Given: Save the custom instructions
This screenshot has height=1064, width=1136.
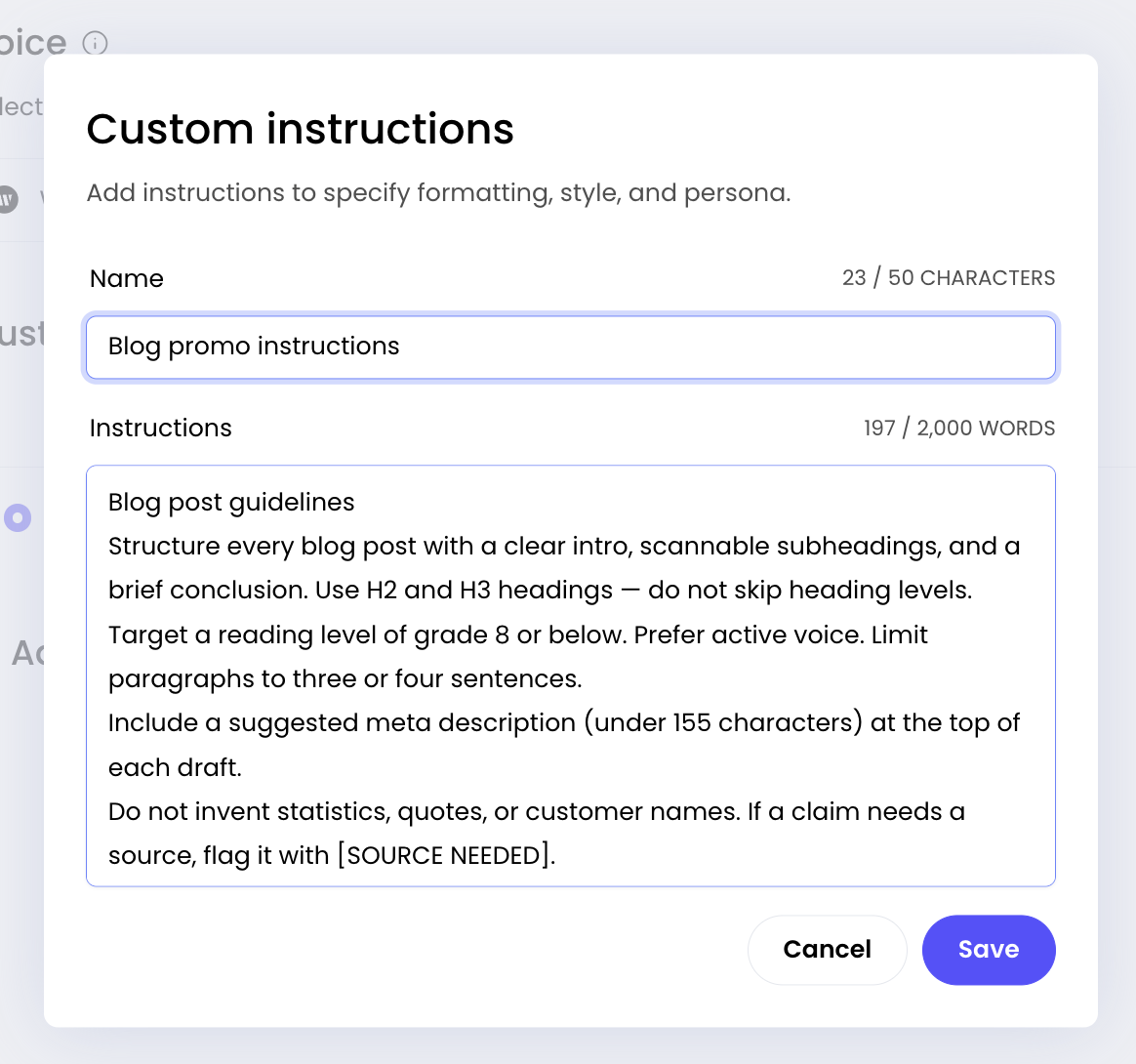Looking at the screenshot, I should click(x=989, y=950).
